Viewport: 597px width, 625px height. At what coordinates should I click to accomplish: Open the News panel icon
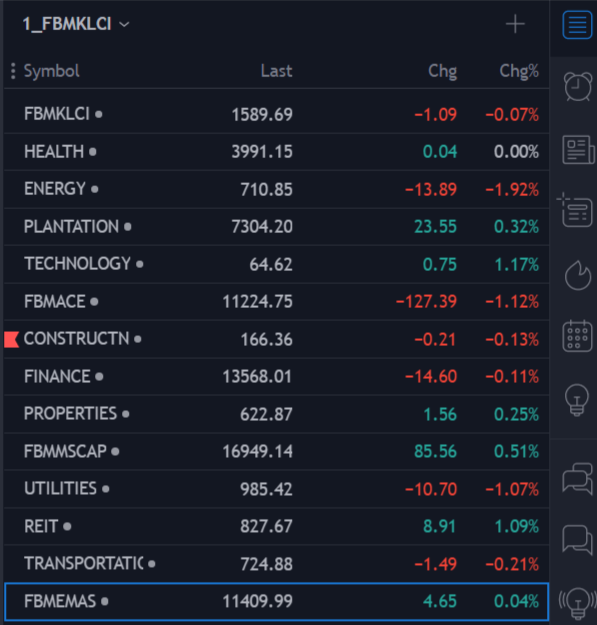click(x=578, y=150)
